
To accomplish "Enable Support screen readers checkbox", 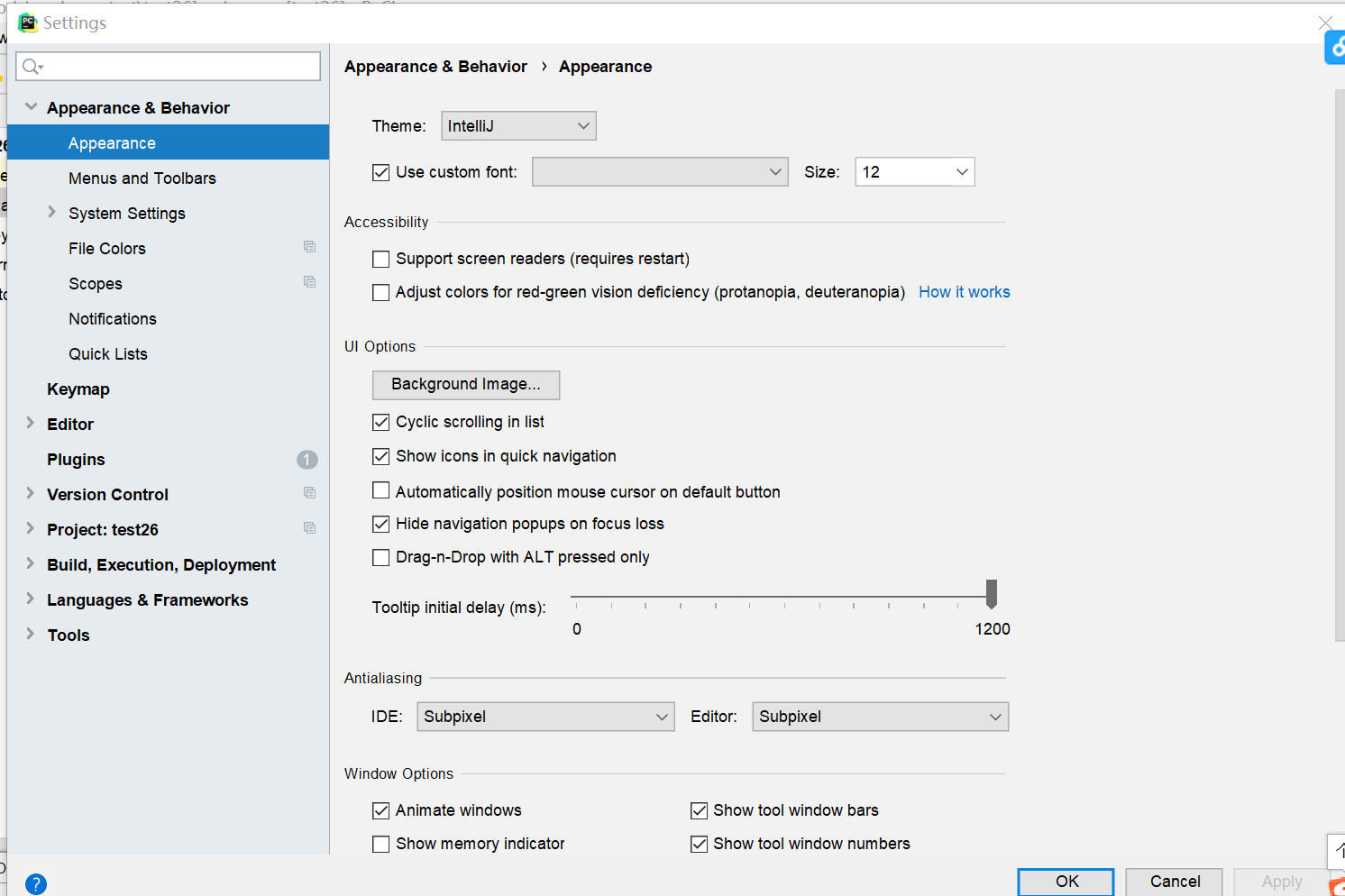I will (x=381, y=259).
